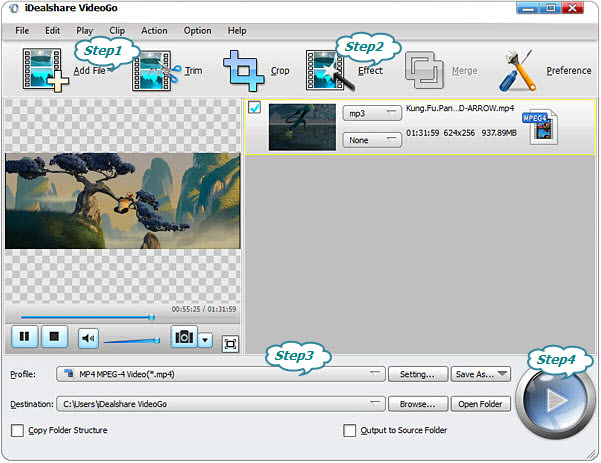Open the File menu
This screenshot has height=463, width=601.
pos(22,31)
